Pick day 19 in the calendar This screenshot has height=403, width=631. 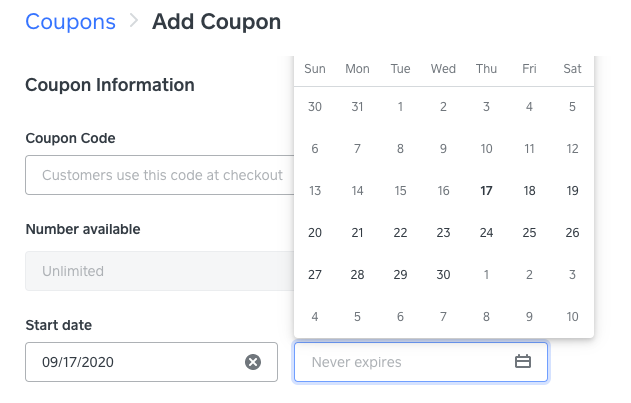(572, 191)
